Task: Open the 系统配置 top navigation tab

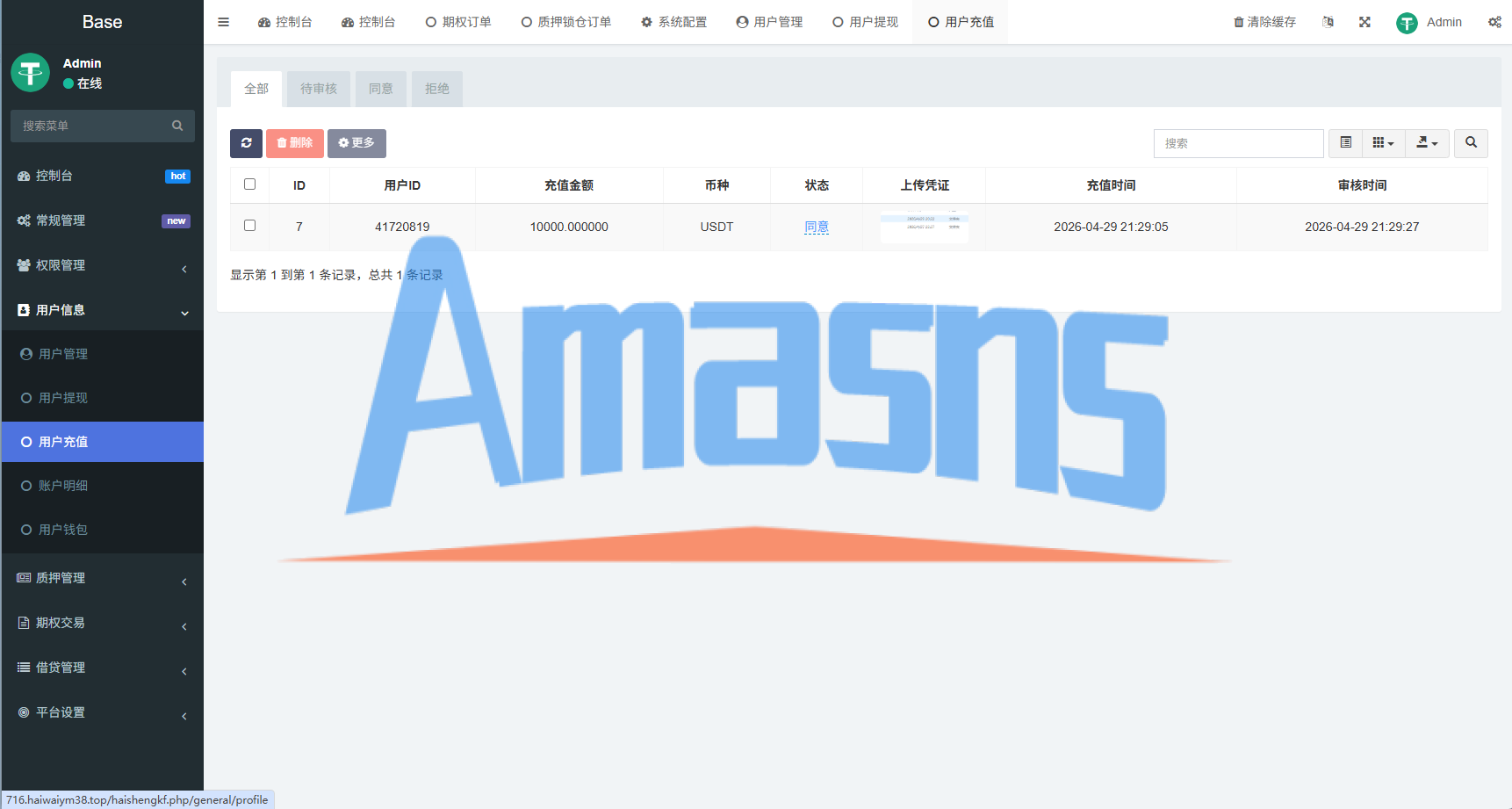Action: pos(673,22)
